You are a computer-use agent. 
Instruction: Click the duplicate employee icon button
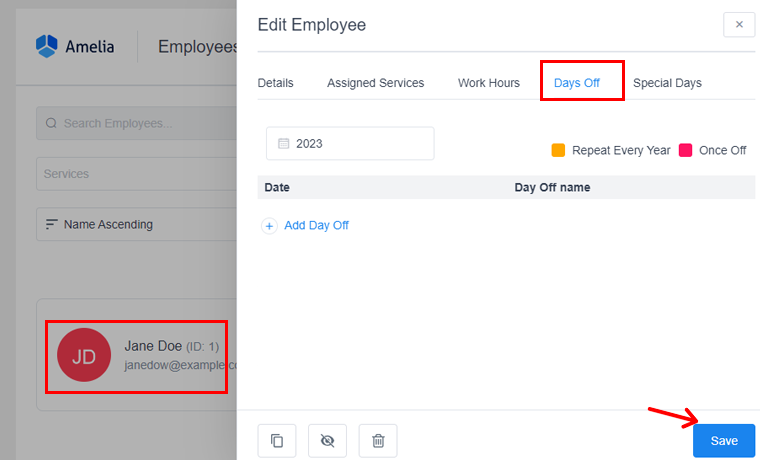pos(277,441)
